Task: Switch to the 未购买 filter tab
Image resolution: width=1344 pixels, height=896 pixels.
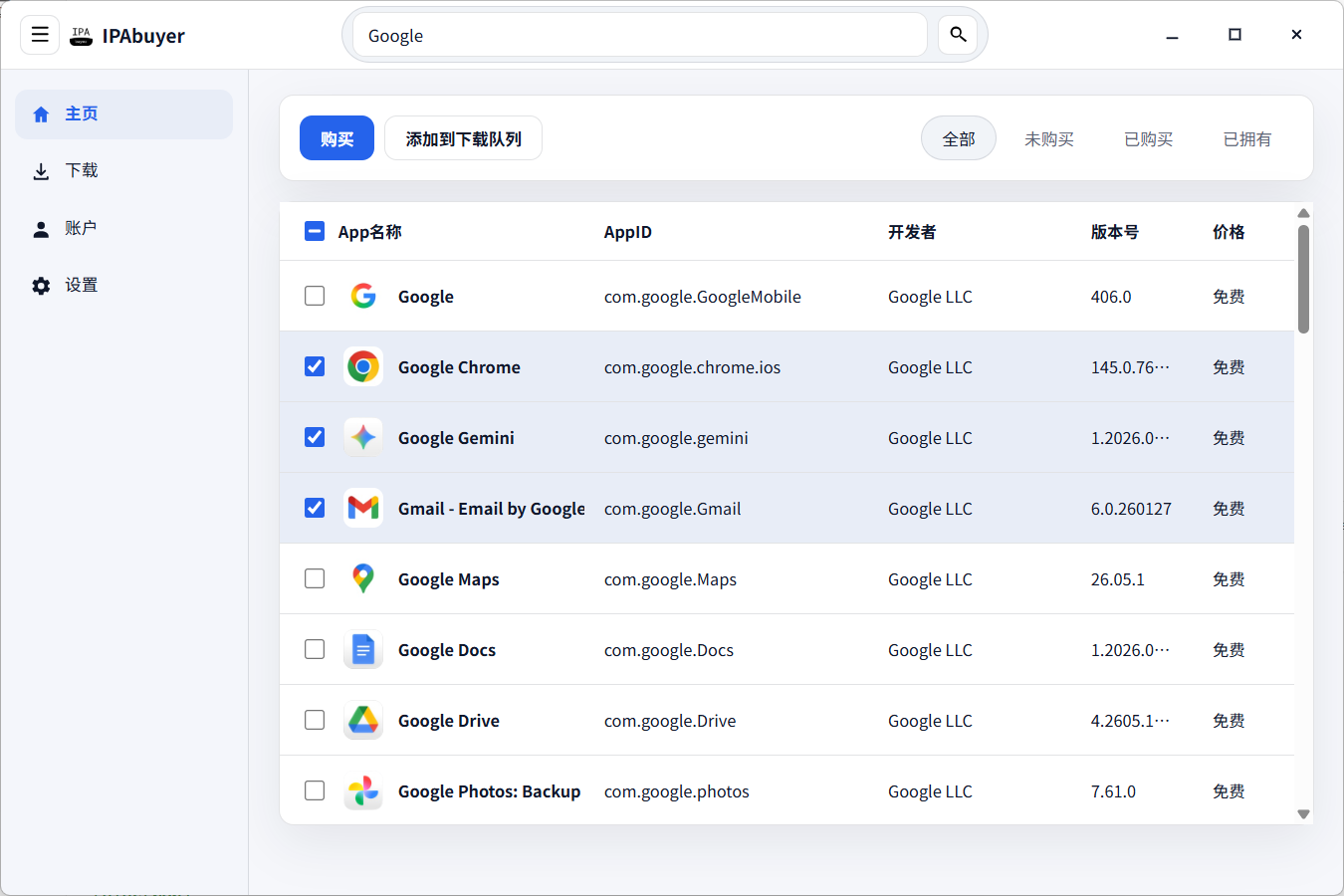Action: [1048, 139]
